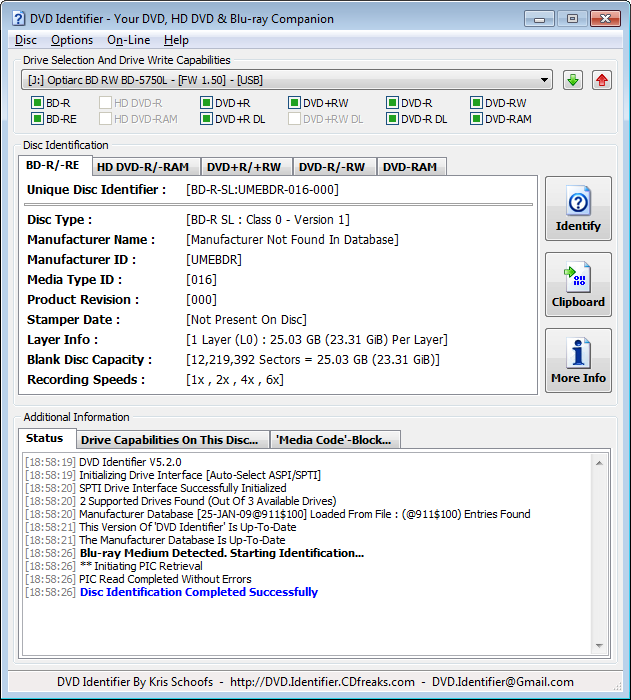Click the Disc Type value text

pyautogui.click(x=267, y=220)
